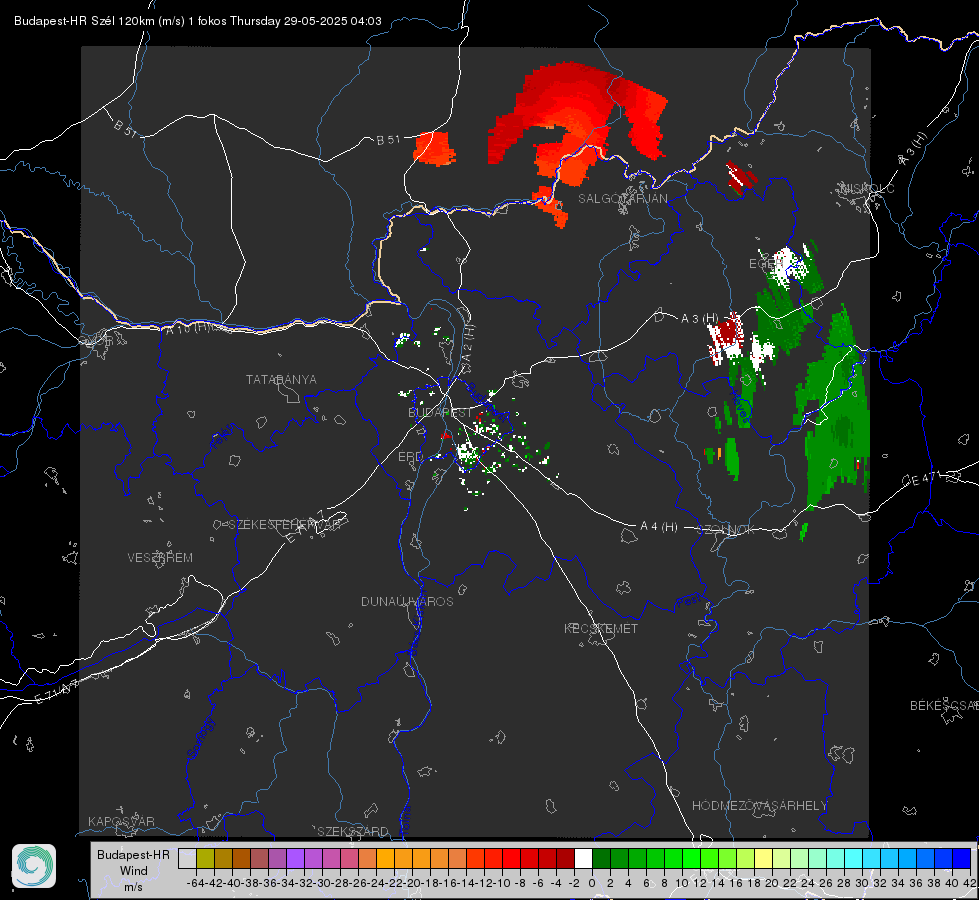Click the small red echo beside the central 'B 51' label
This screenshot has height=900, width=979.
tap(433, 149)
